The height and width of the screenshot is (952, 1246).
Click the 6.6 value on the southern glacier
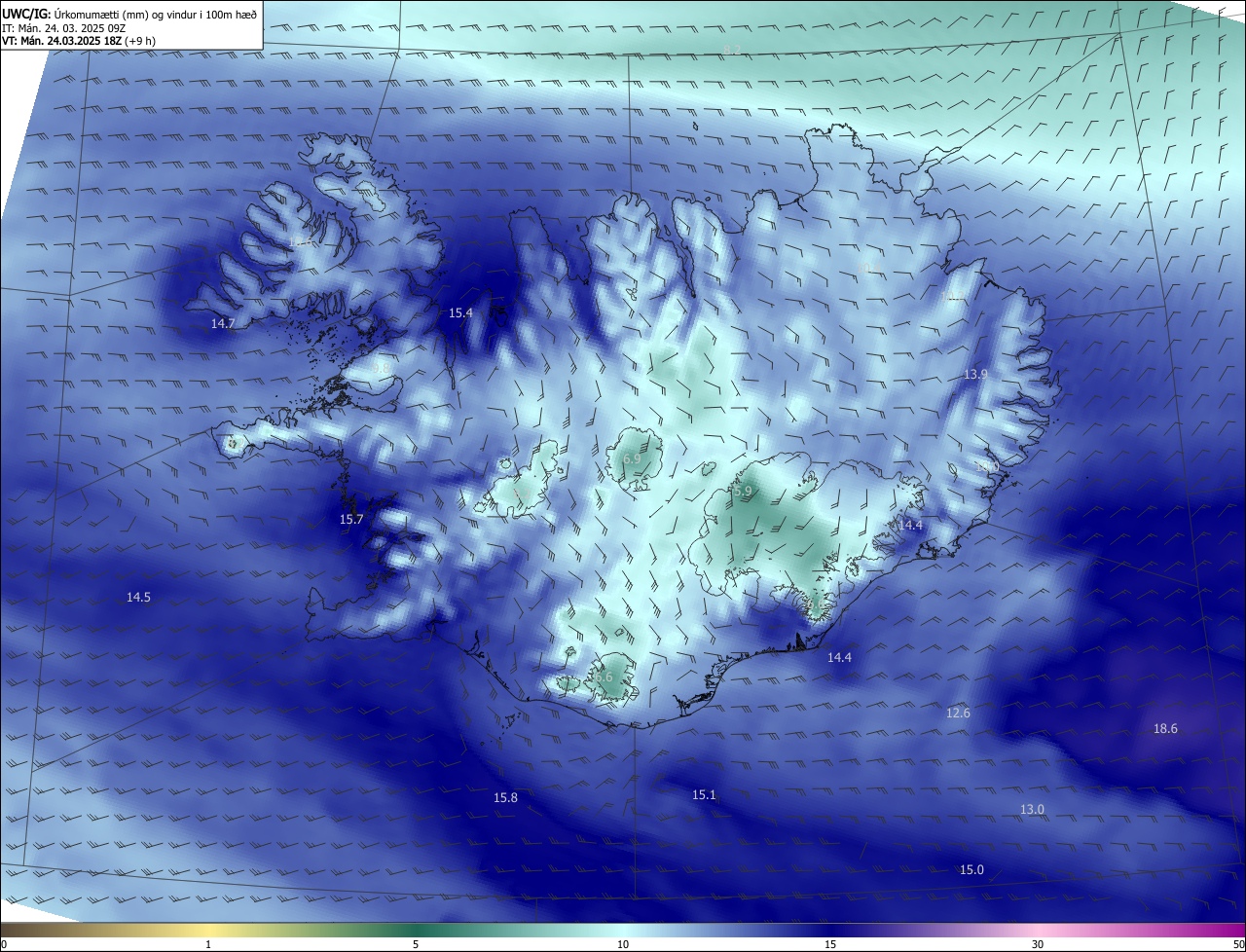[604, 677]
